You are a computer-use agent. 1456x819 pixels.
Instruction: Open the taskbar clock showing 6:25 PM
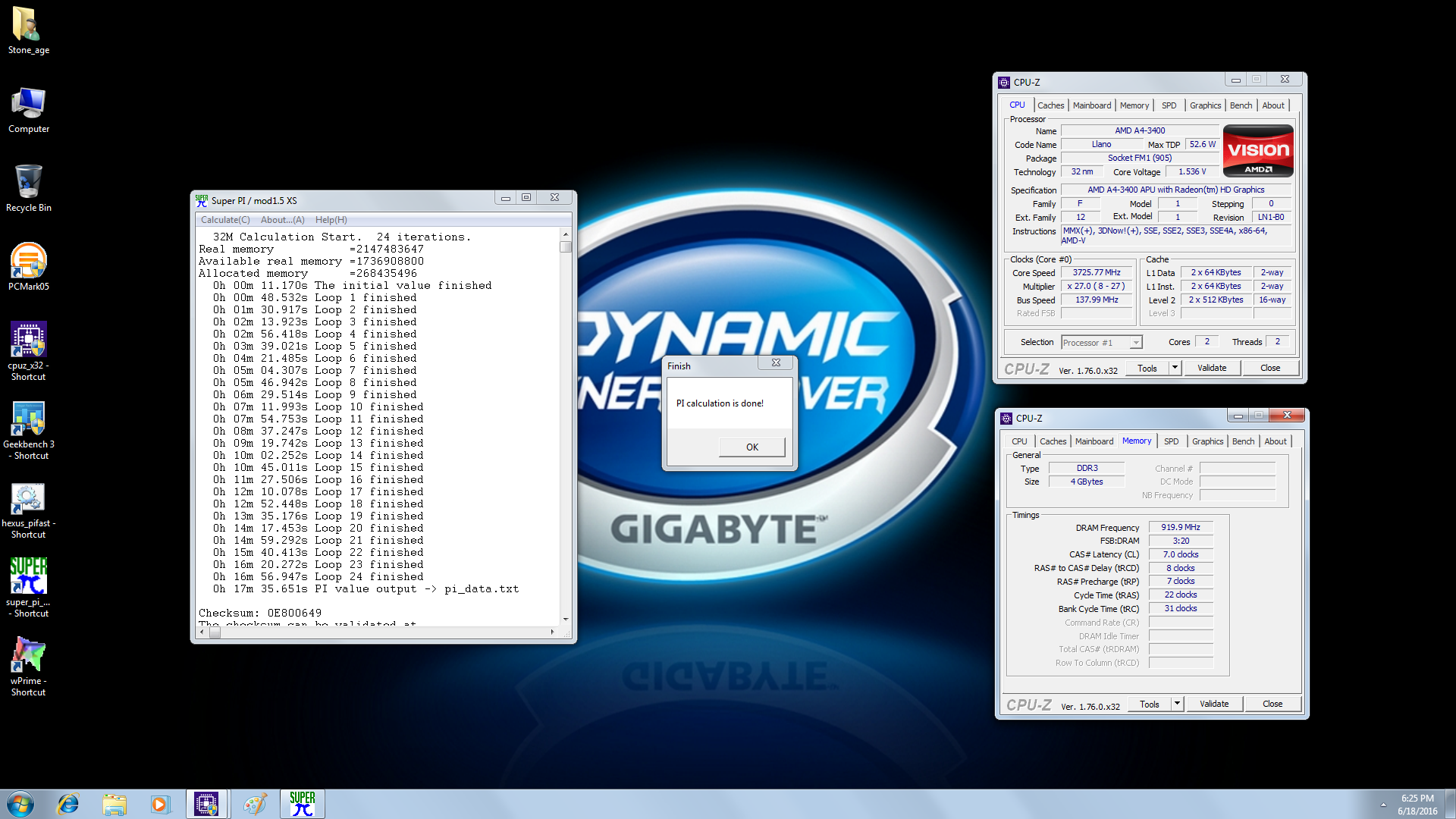(x=1417, y=805)
